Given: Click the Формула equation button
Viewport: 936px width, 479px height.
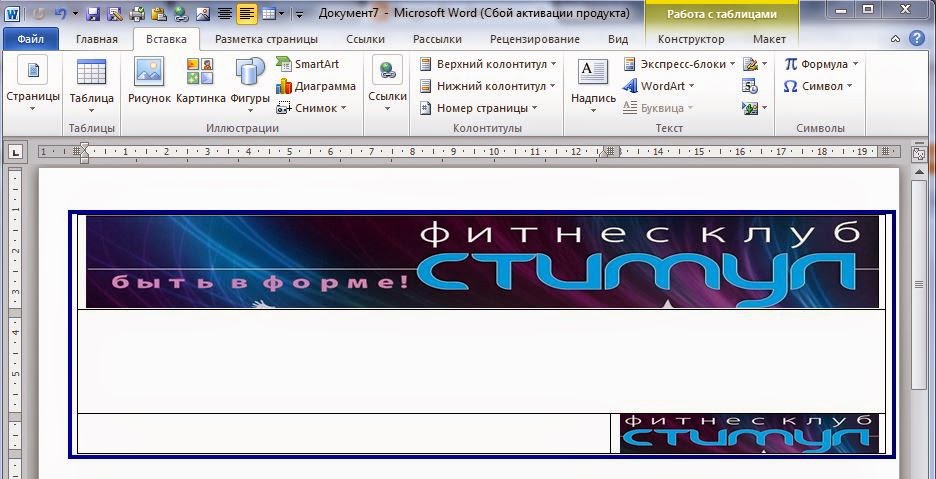Looking at the screenshot, I should [x=821, y=64].
